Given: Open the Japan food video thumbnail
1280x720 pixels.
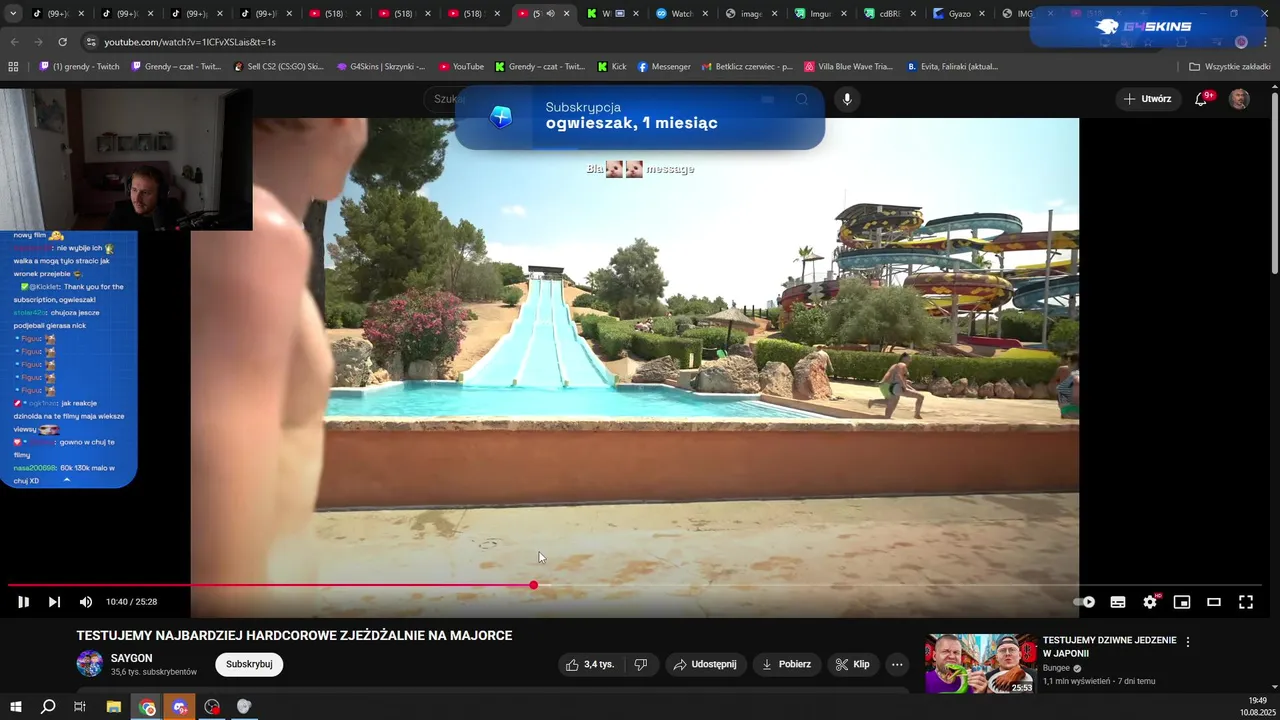Looking at the screenshot, I should coord(980,664).
